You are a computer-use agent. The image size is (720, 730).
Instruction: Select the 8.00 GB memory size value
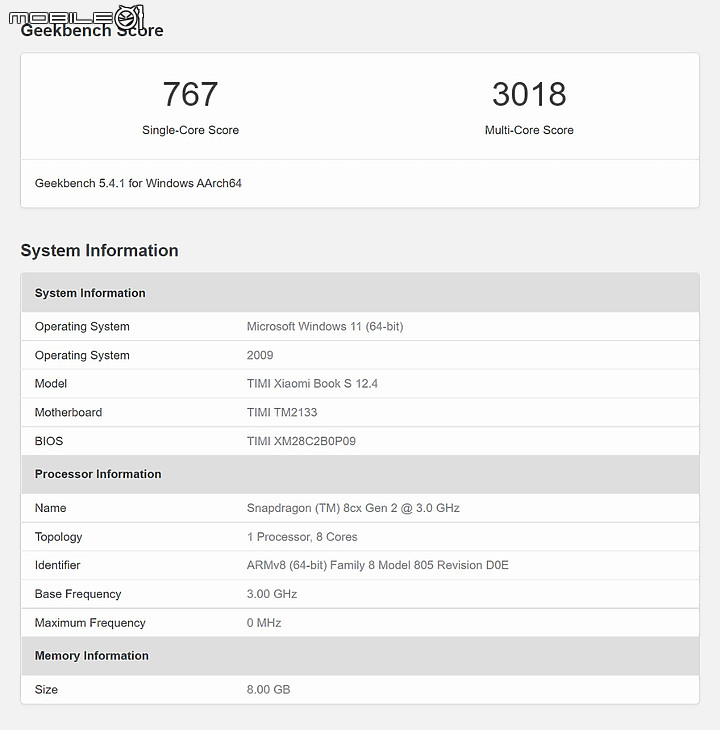coord(269,689)
